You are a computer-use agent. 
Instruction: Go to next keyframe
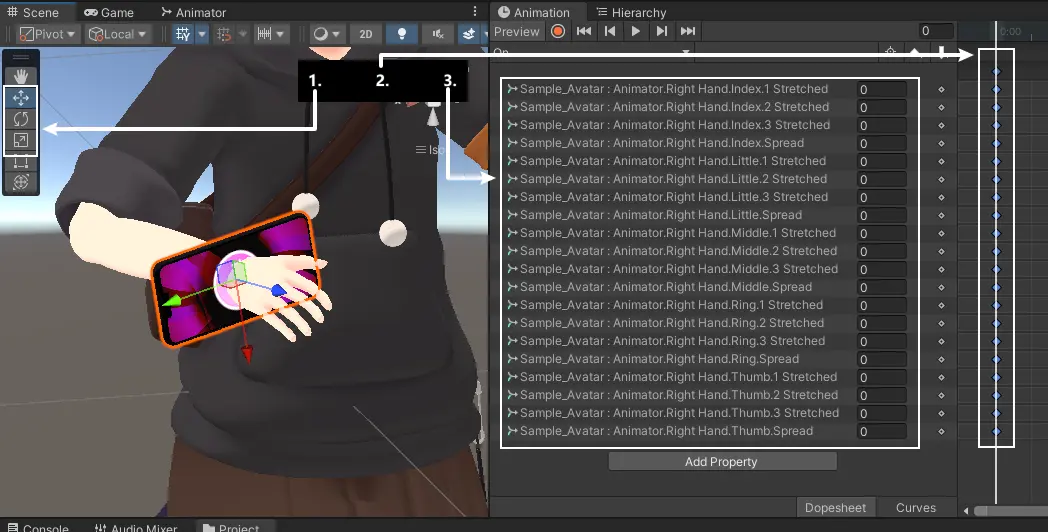pos(662,31)
